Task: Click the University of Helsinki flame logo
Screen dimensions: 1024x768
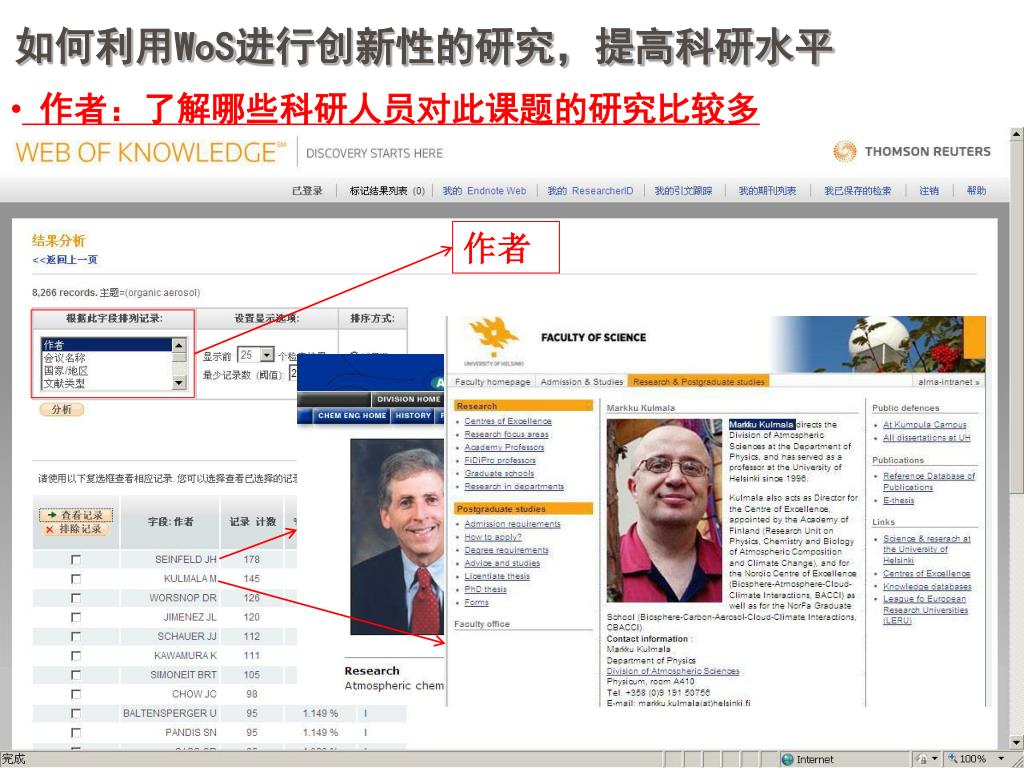Action: pyautogui.click(x=494, y=337)
